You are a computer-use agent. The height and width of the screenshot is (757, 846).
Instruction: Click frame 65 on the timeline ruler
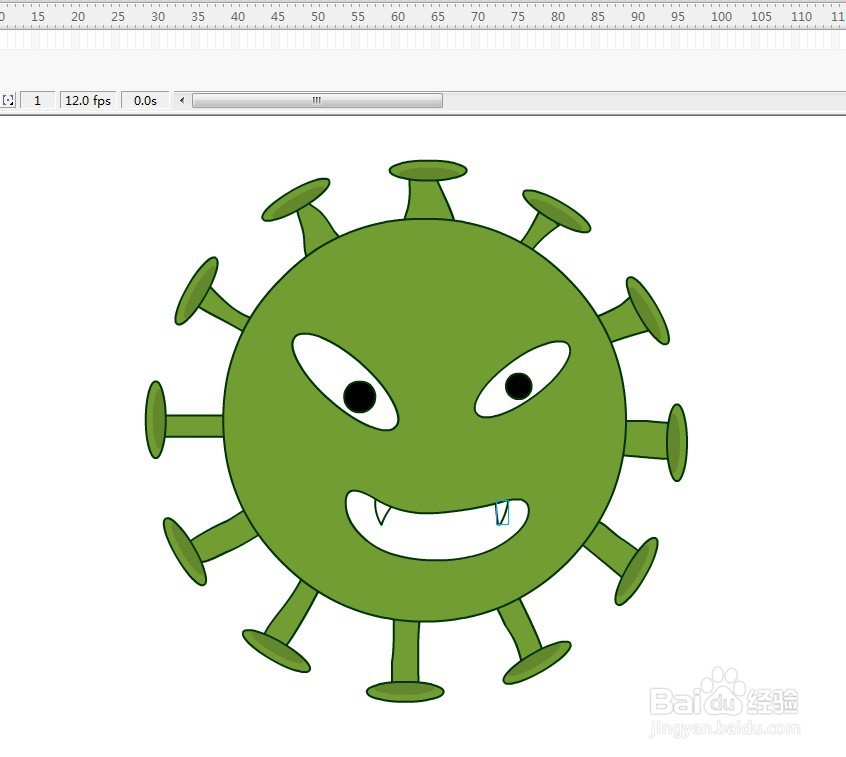[438, 17]
